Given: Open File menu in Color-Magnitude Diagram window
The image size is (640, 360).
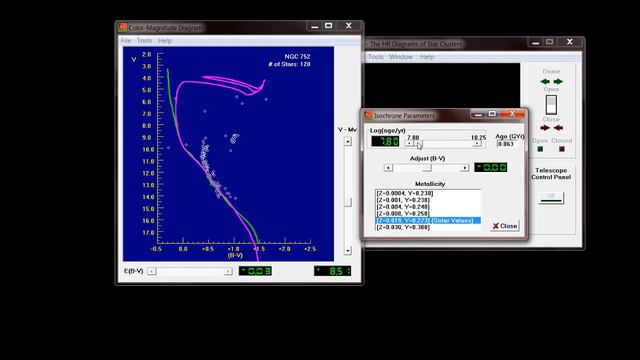Looking at the screenshot, I should click(126, 41).
